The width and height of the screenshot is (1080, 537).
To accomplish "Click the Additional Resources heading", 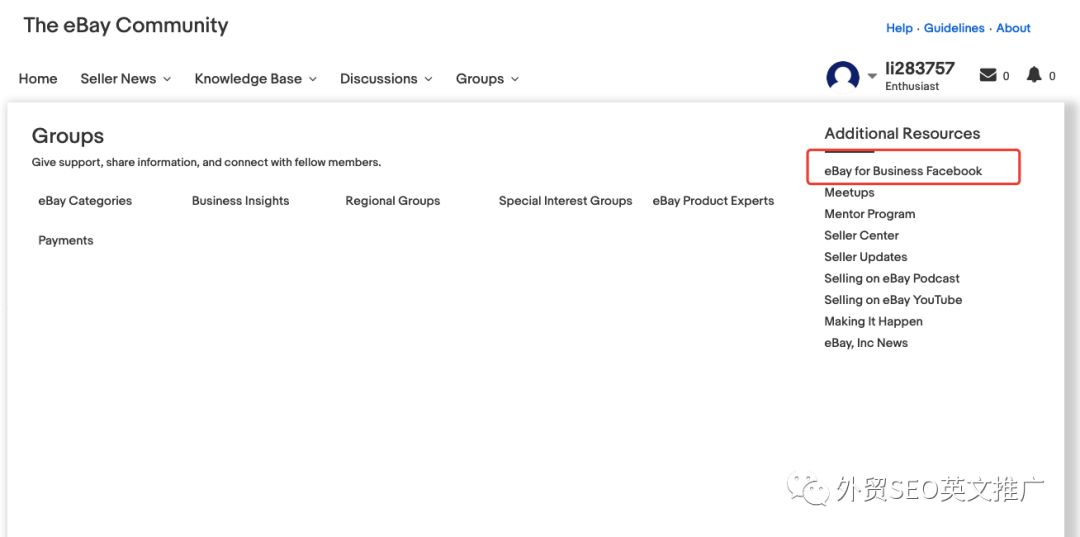I will pyautogui.click(x=902, y=134).
